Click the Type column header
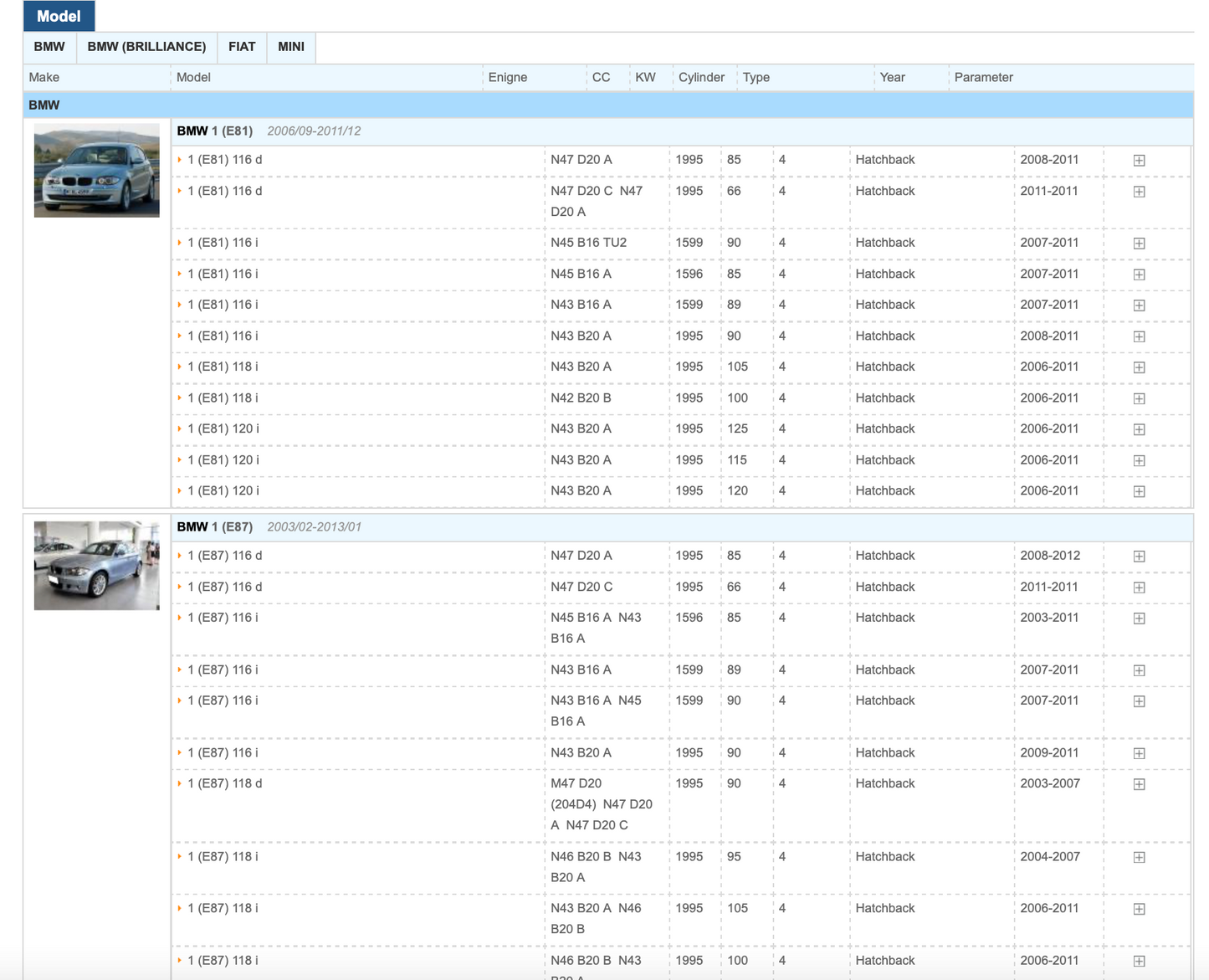Screen dimensions: 1209x980 [756, 77]
